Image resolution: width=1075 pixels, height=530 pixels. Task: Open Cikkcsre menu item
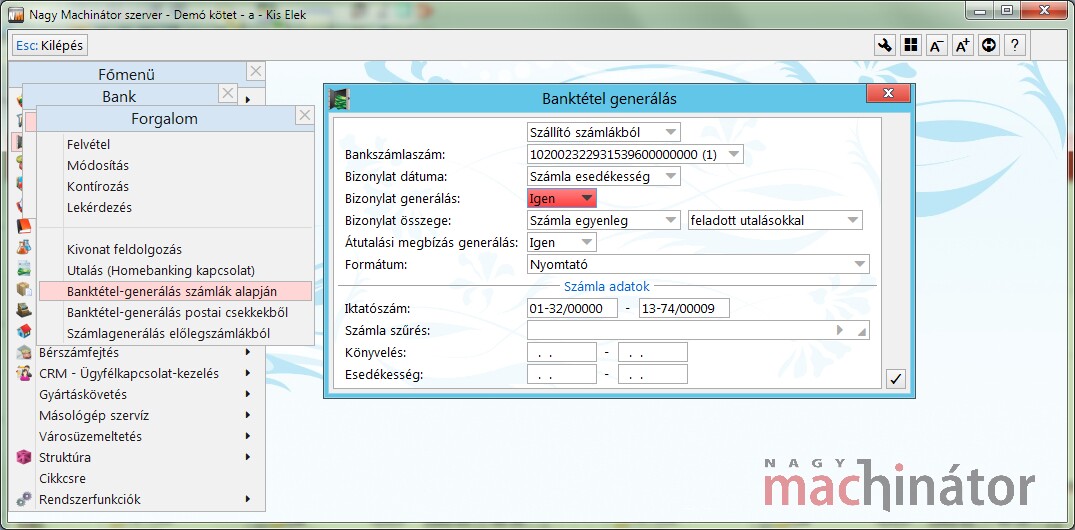point(62,479)
